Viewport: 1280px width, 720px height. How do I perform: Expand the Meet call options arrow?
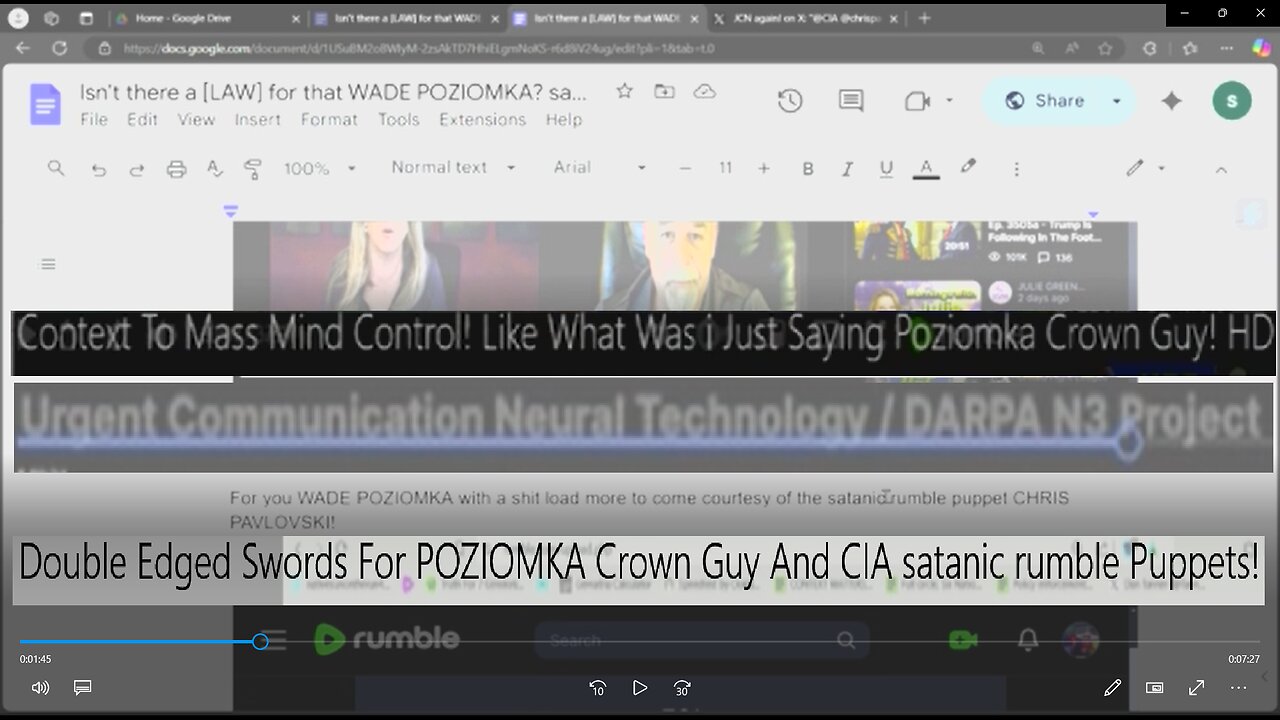pyautogui.click(x=949, y=101)
